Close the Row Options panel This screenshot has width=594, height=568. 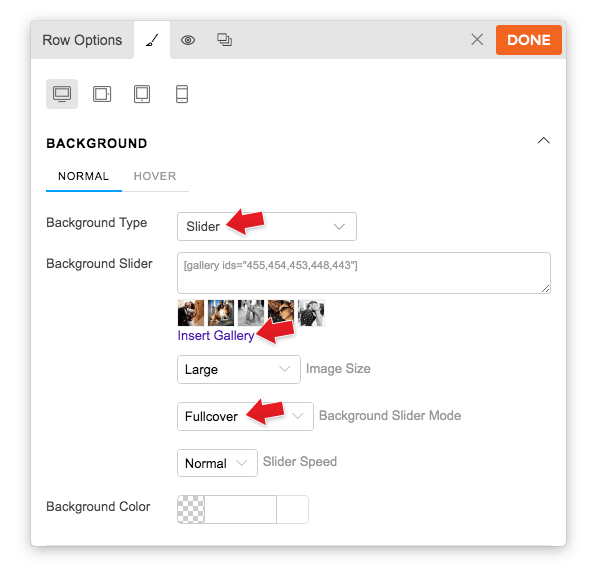pos(477,39)
